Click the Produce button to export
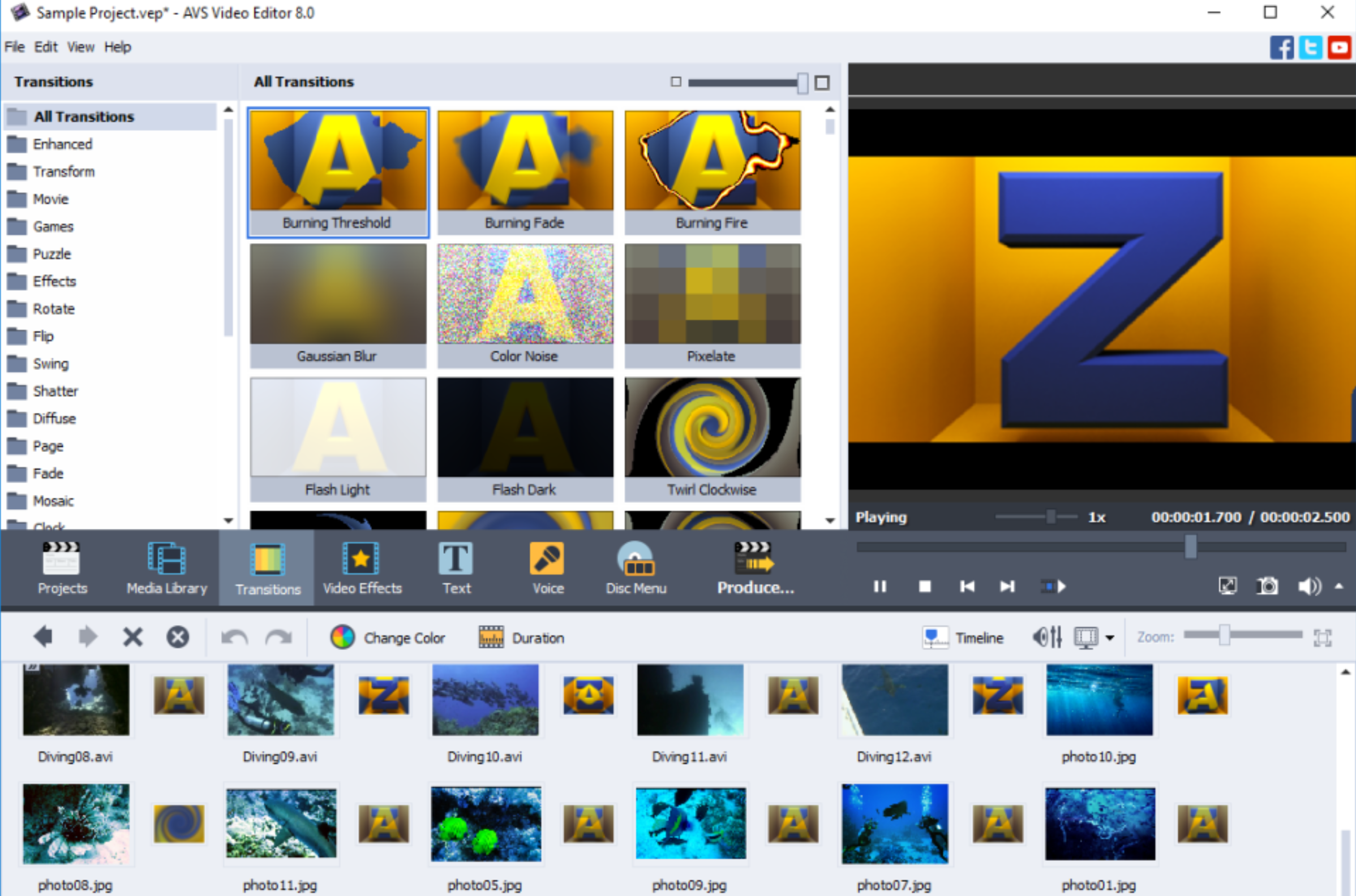Screen dimensions: 1356x896 pos(753,567)
